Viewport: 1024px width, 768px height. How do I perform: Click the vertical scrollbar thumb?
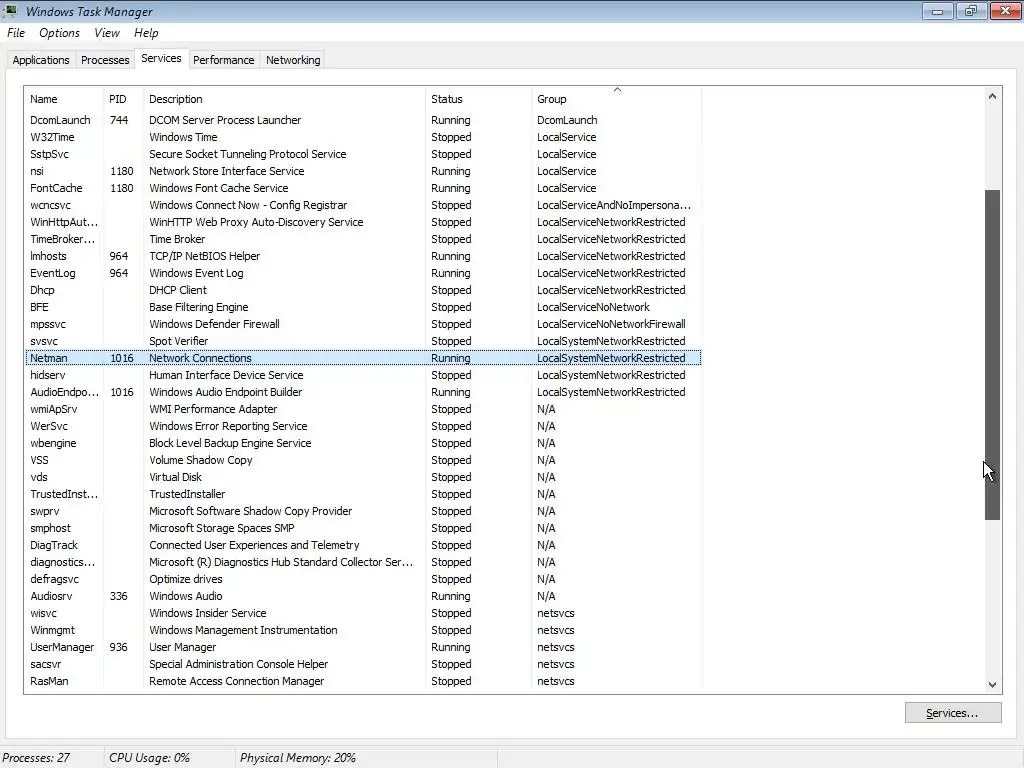(992, 355)
